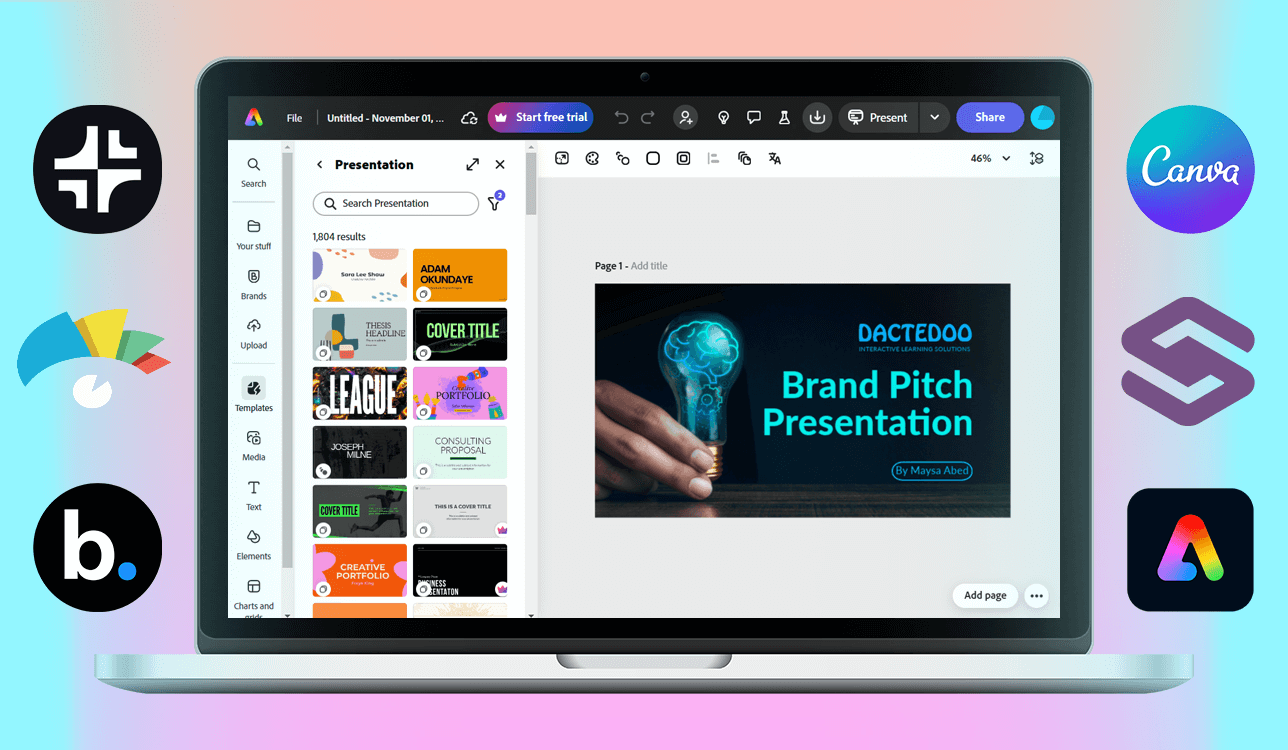The height and width of the screenshot is (750, 1288).
Task: Open Charts and grids in the sidebar
Action: [x=254, y=597]
